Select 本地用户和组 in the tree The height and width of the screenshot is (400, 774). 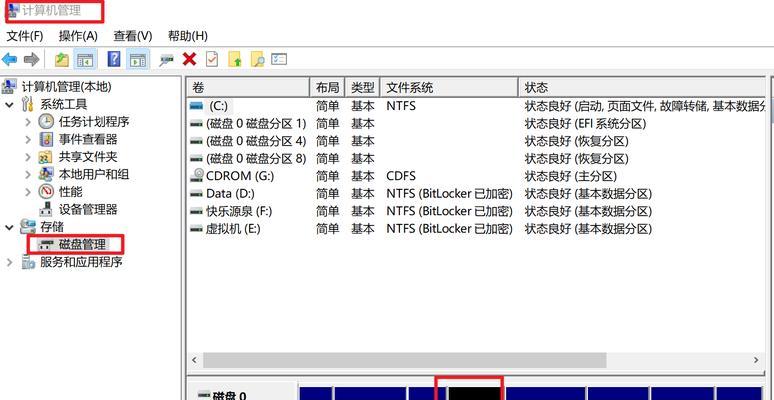tap(94, 174)
